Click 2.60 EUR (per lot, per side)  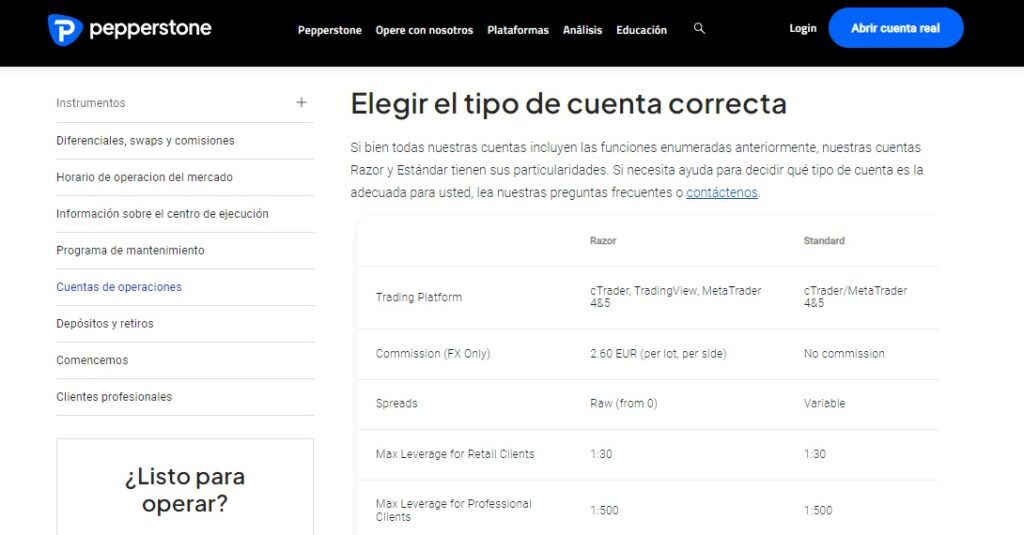pyautogui.click(x=658, y=353)
